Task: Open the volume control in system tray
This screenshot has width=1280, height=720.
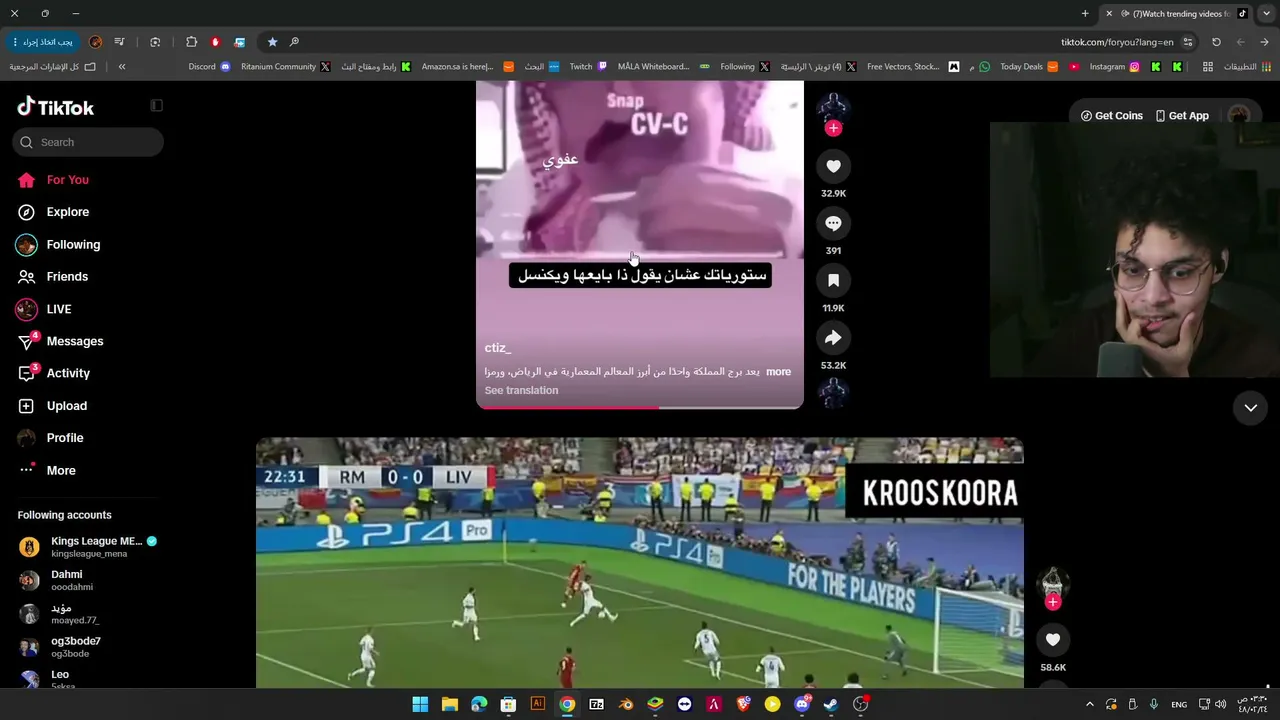Action: (x=1220, y=704)
